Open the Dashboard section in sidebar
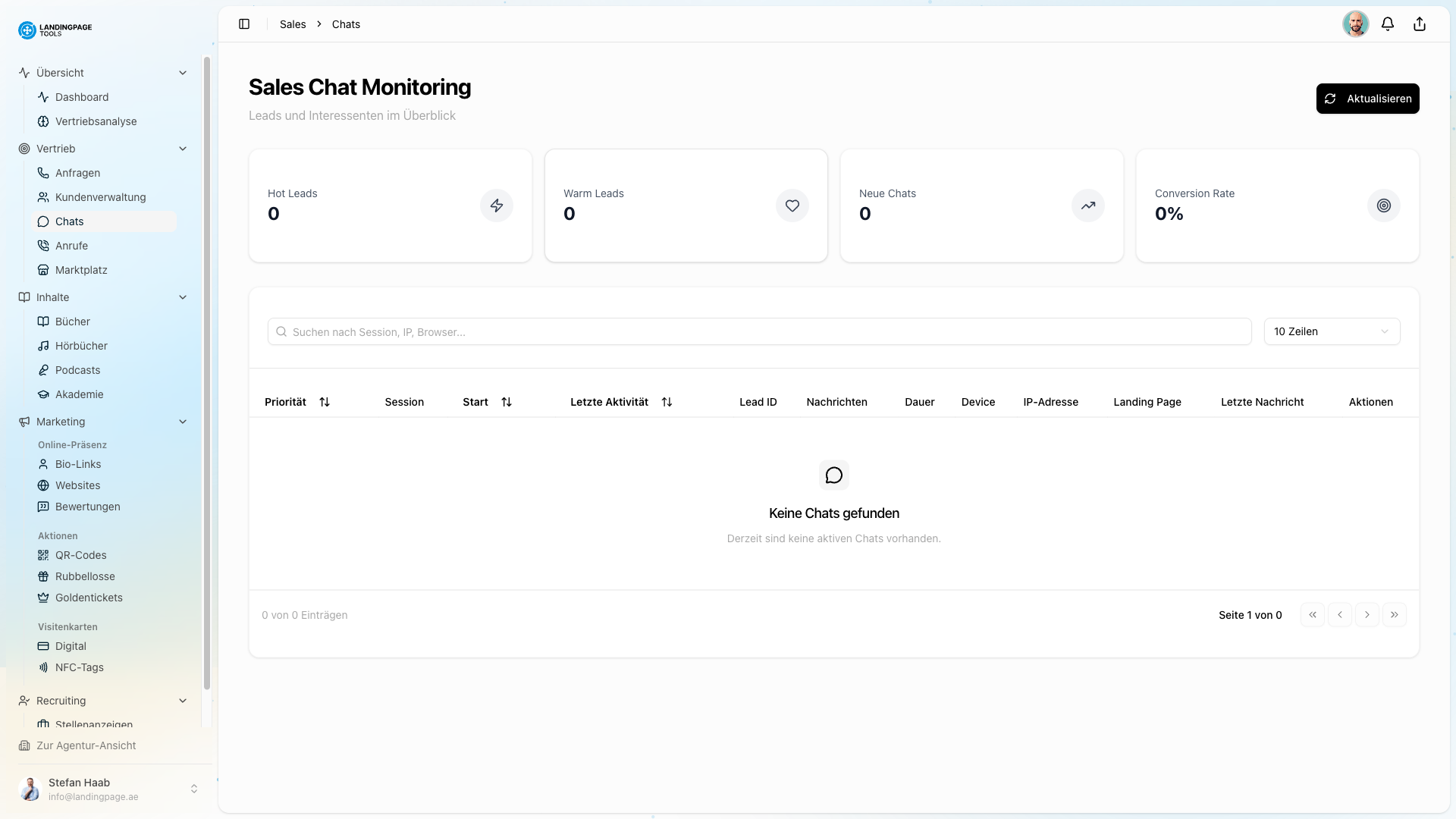Image resolution: width=1456 pixels, height=819 pixels. click(82, 97)
